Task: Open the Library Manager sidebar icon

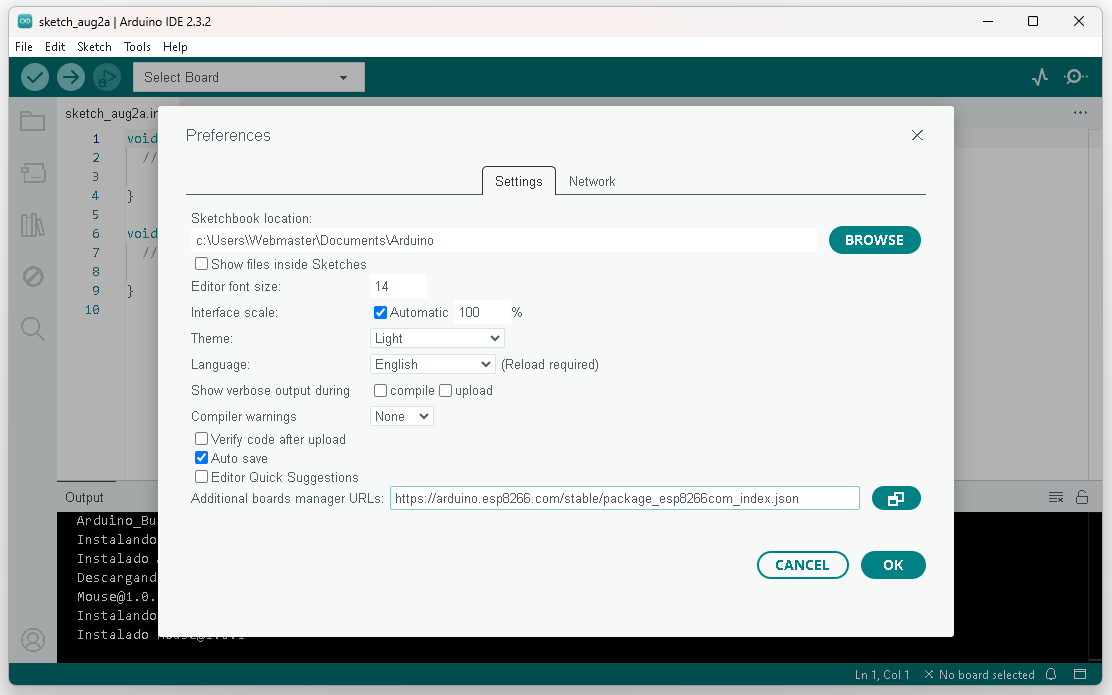Action: (33, 225)
